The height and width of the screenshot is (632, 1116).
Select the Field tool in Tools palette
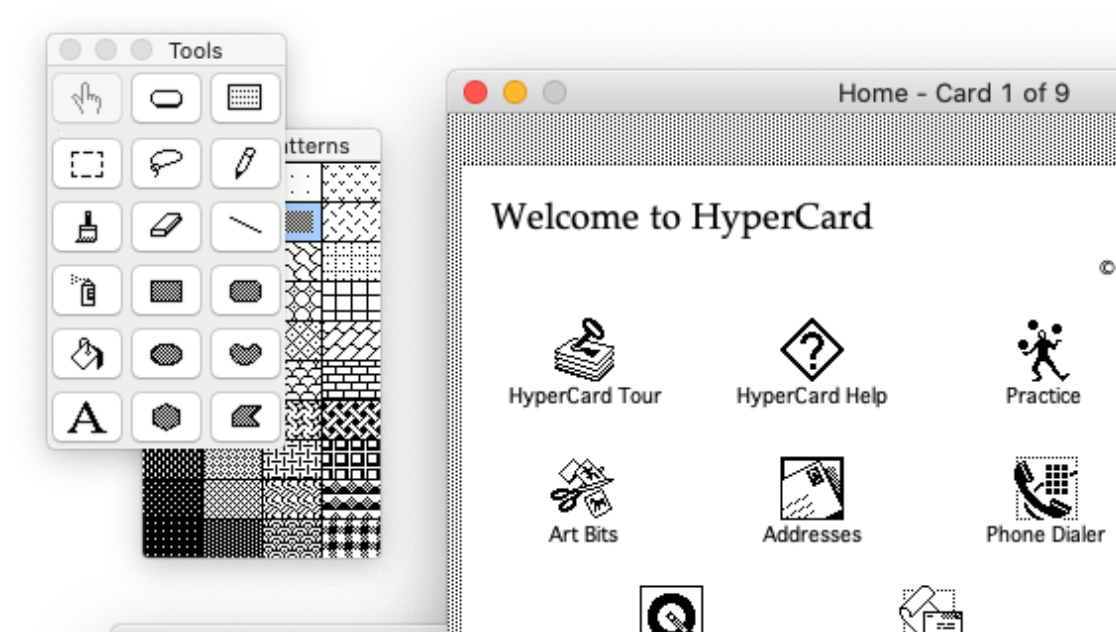(x=245, y=98)
